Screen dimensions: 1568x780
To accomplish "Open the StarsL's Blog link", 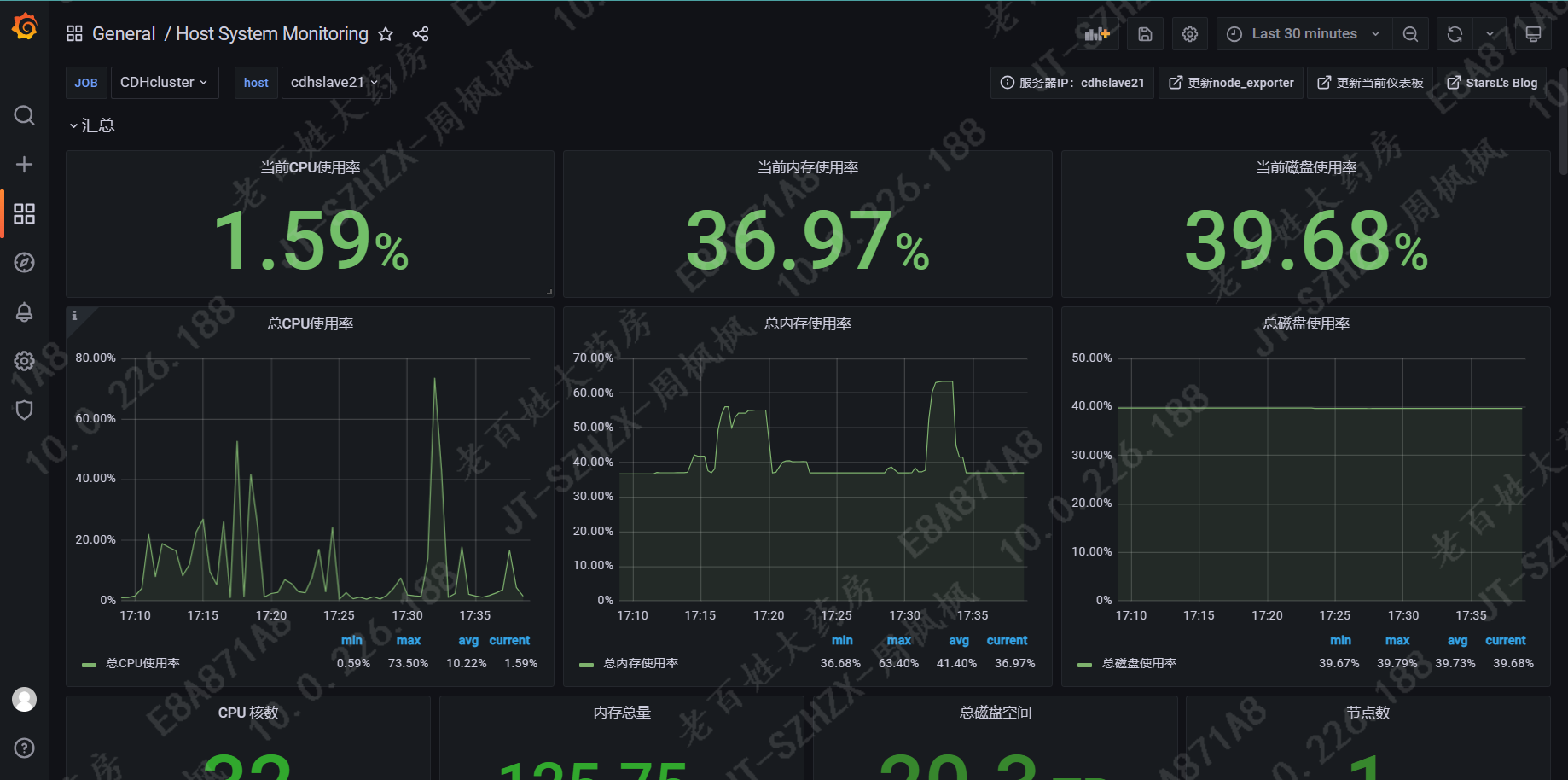I will point(1492,83).
